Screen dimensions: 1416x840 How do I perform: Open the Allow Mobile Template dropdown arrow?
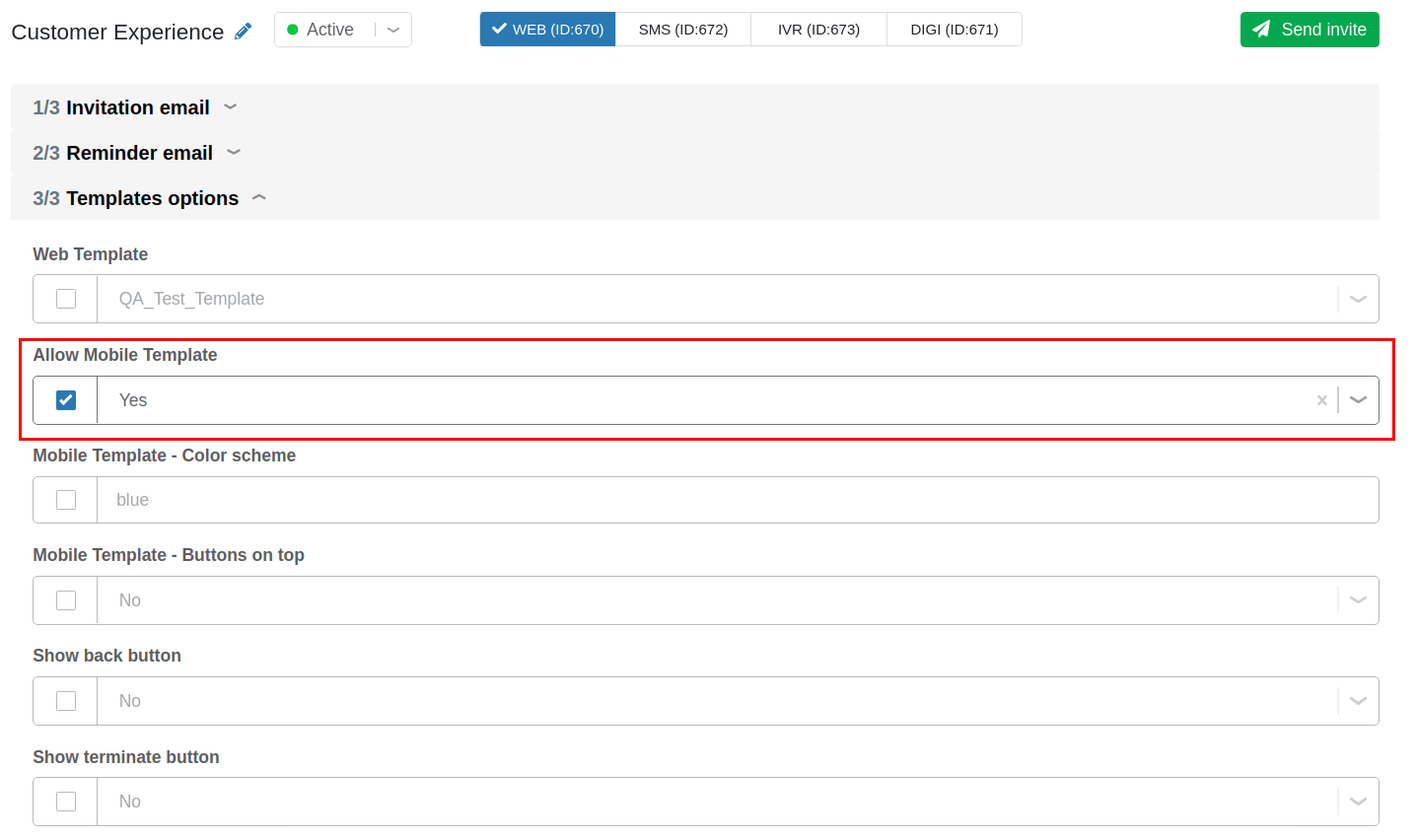pos(1358,400)
